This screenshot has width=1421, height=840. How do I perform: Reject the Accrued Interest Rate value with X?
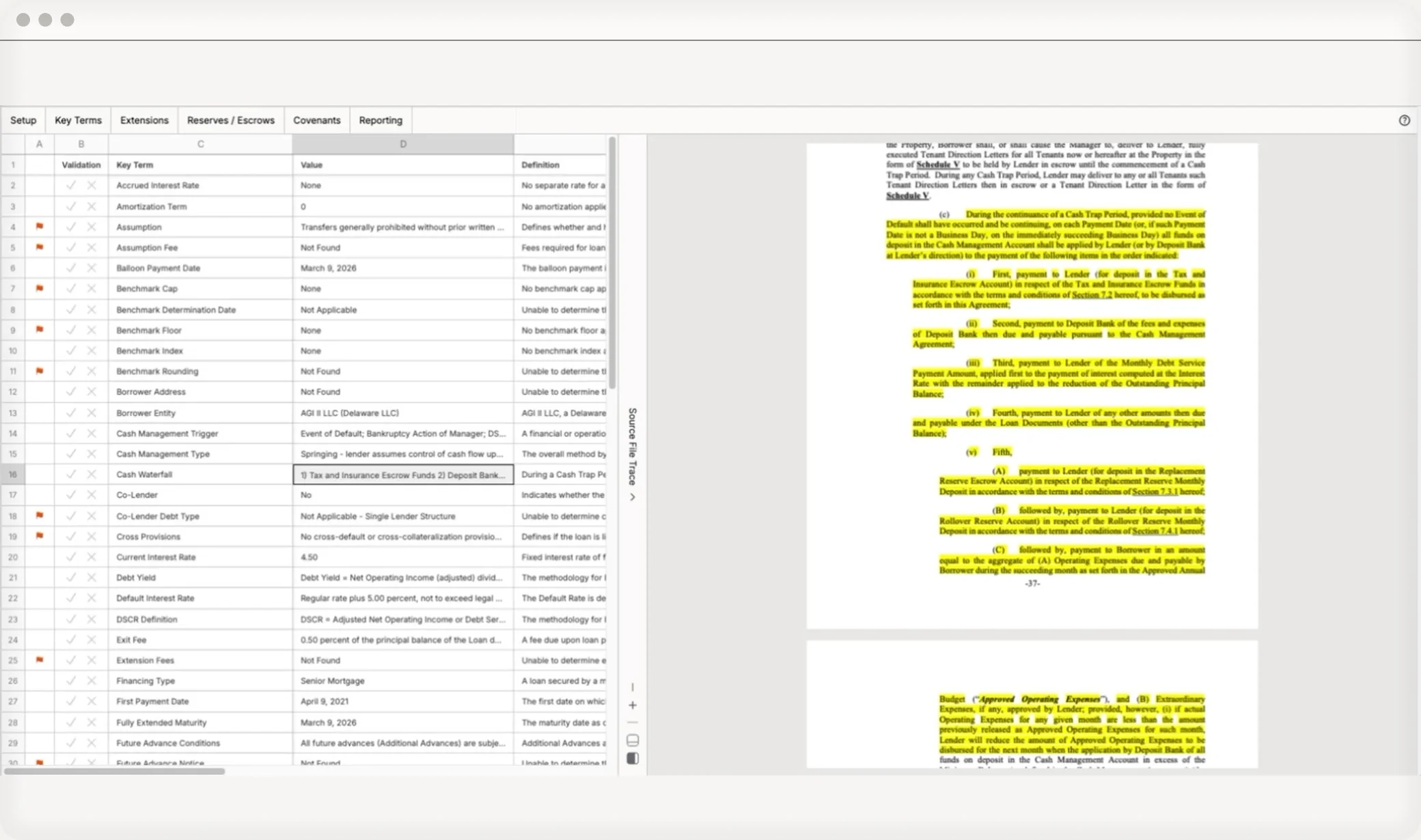[x=92, y=185]
